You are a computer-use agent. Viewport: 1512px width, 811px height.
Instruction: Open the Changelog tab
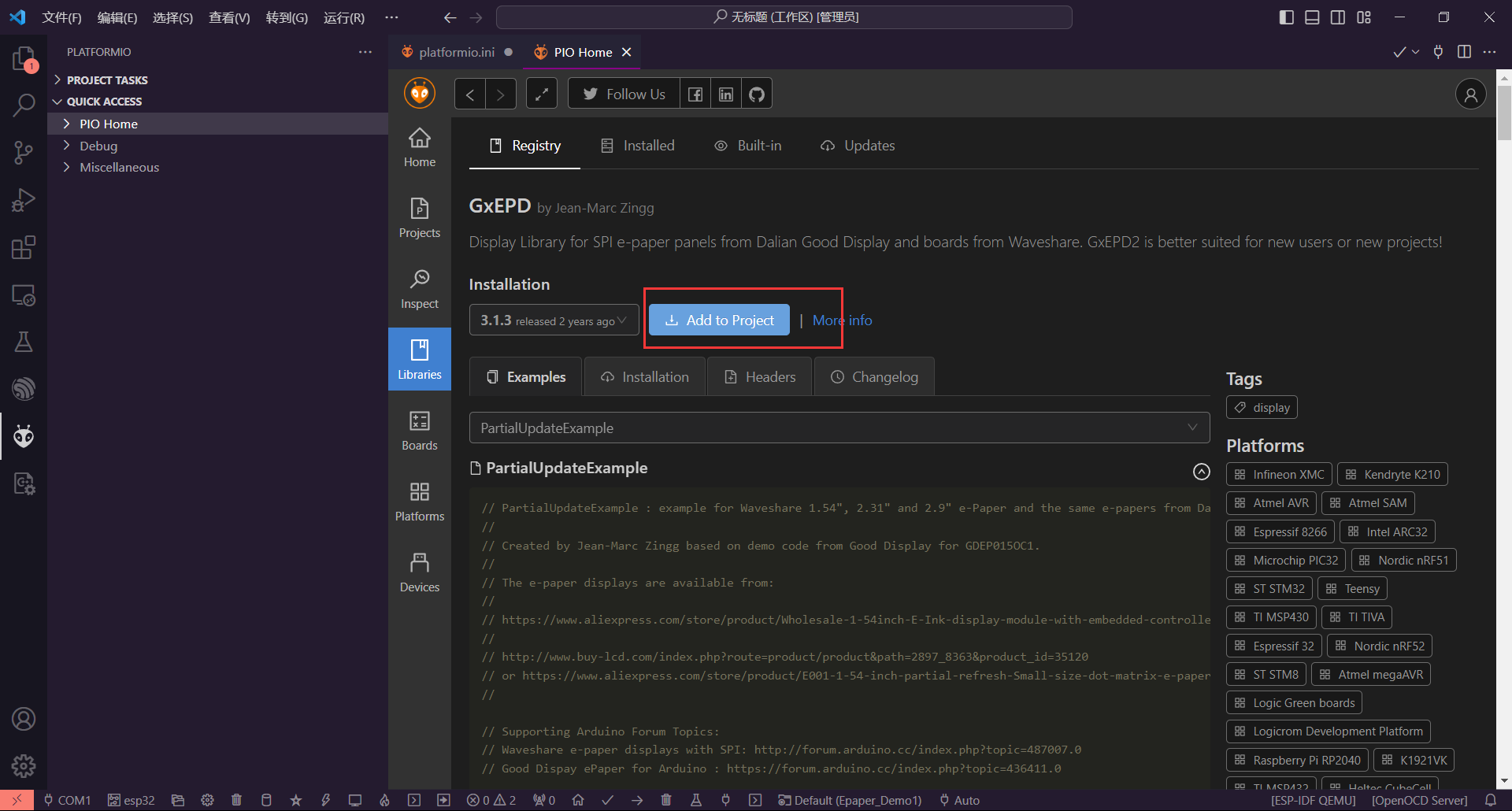point(875,377)
